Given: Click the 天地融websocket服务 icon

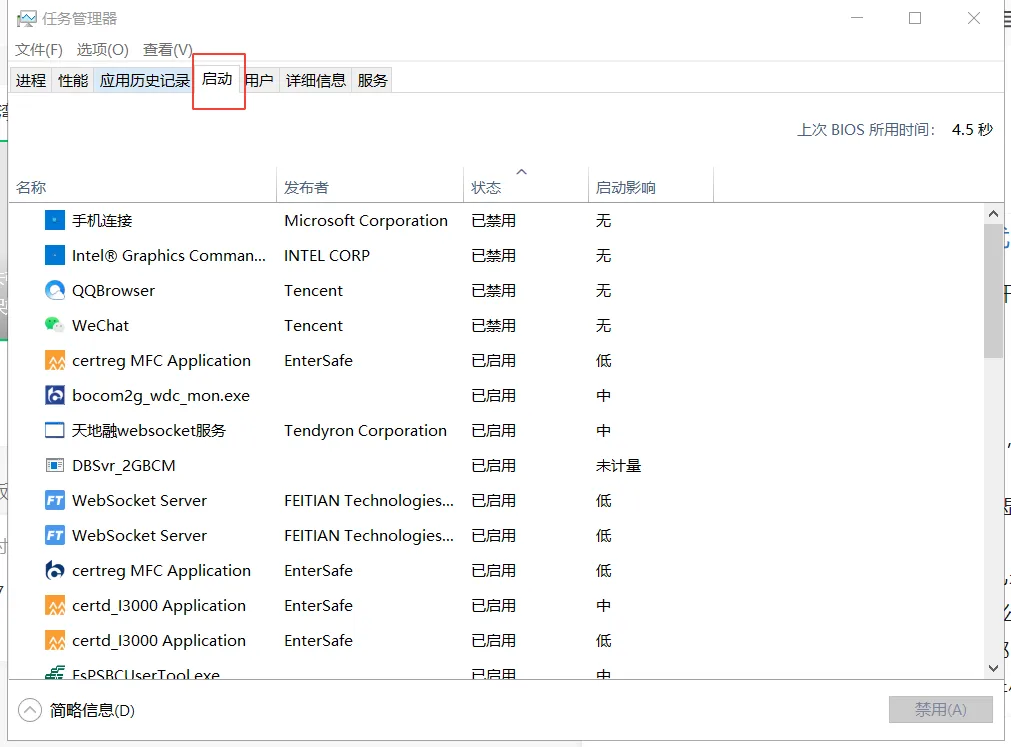Looking at the screenshot, I should pos(55,430).
